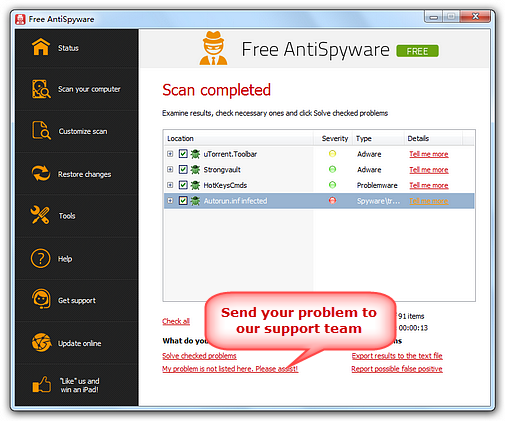Open the Customize scan icon
This screenshot has height=421, width=505.
[41, 130]
